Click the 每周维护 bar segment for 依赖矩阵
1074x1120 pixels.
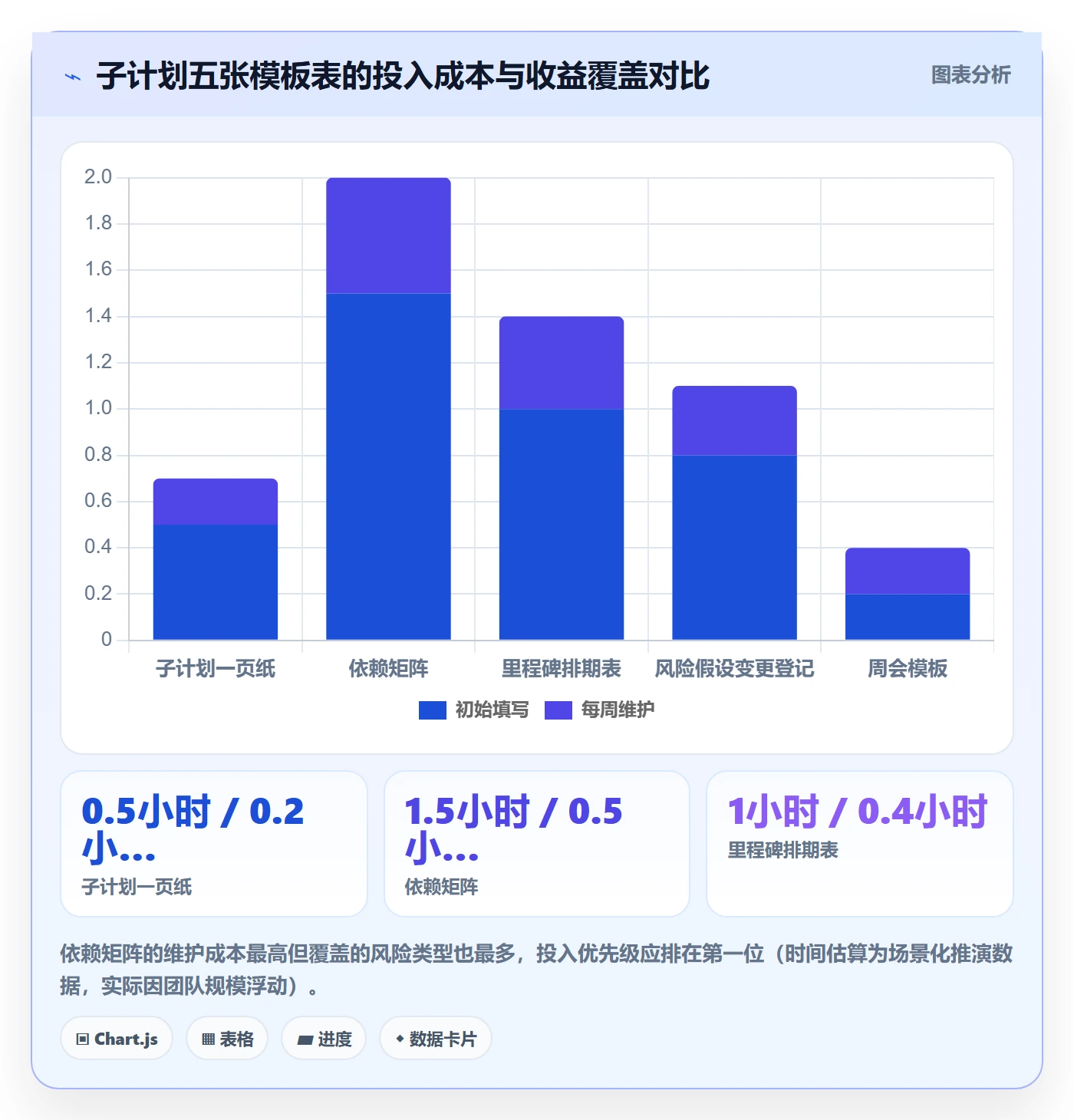[388, 236]
